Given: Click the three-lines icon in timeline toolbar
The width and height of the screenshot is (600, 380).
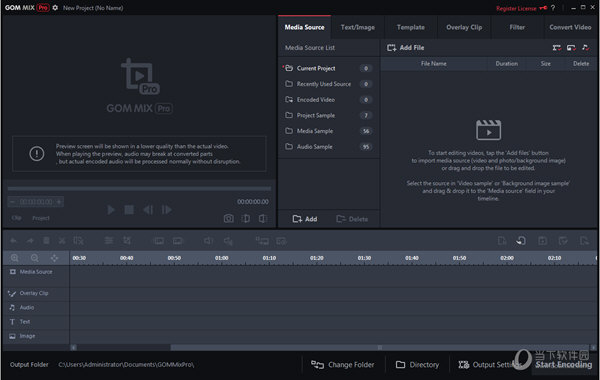Looking at the screenshot, I should pos(109,241).
